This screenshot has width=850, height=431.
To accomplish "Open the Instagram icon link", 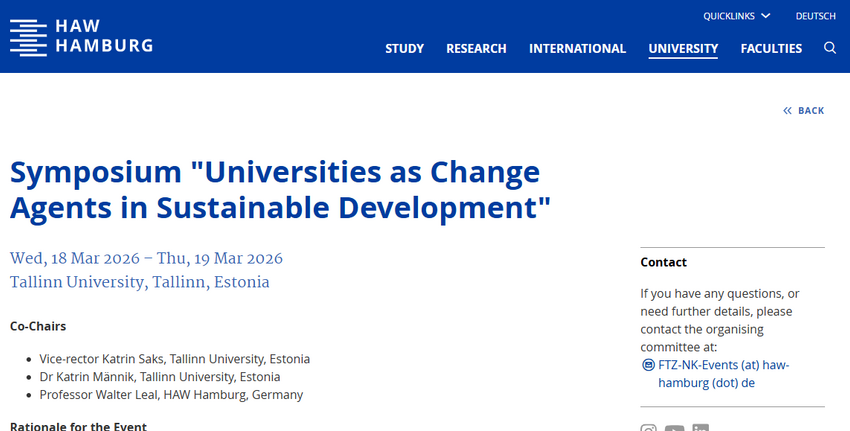I will [648, 429].
